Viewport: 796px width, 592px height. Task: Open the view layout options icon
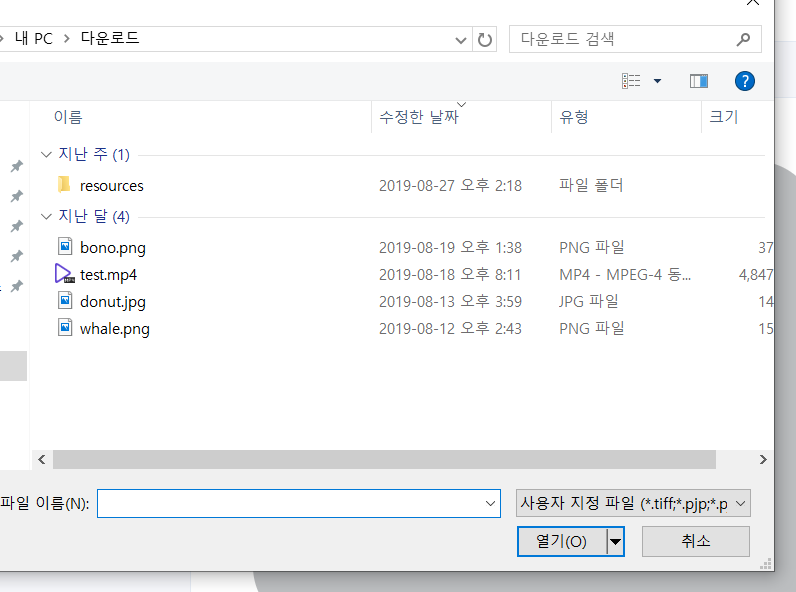click(x=631, y=81)
